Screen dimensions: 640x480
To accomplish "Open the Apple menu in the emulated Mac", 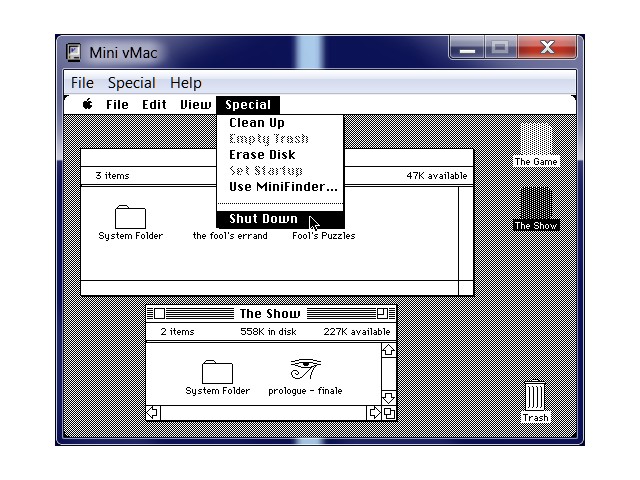I will pos(87,104).
